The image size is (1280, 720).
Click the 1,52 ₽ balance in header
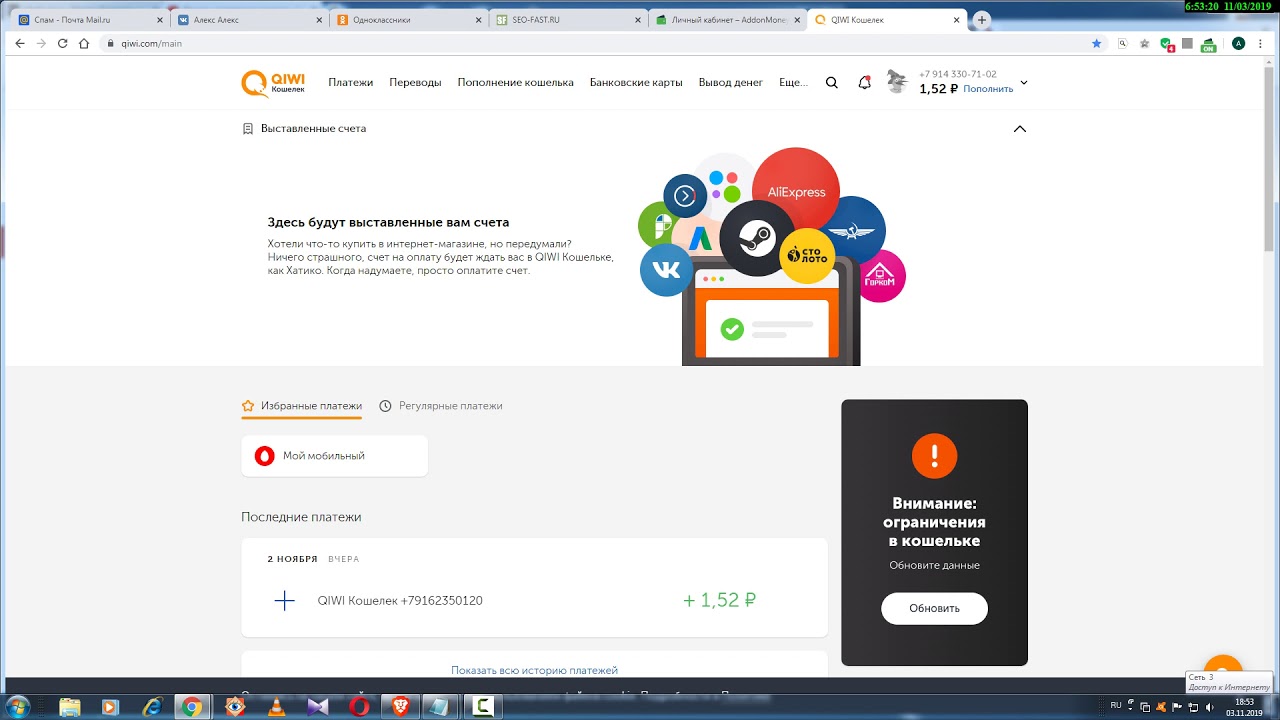click(938, 89)
